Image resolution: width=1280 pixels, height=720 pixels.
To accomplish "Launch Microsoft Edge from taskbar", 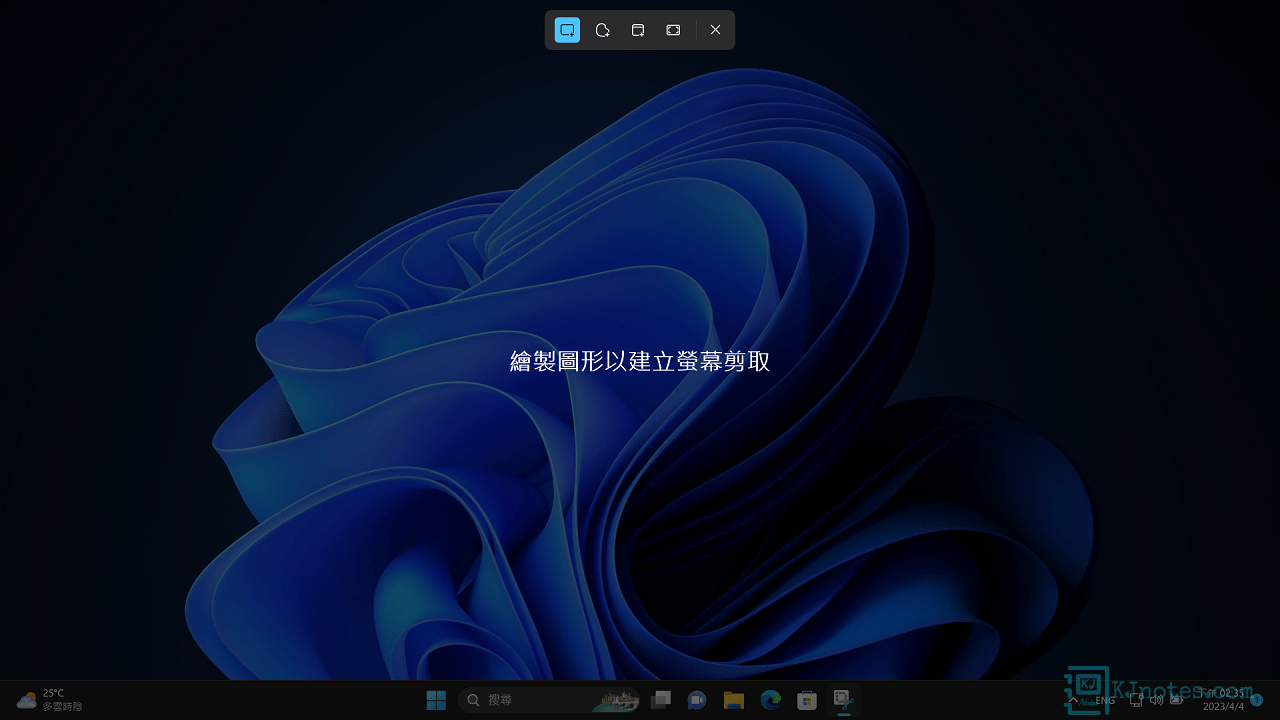I will click(770, 700).
